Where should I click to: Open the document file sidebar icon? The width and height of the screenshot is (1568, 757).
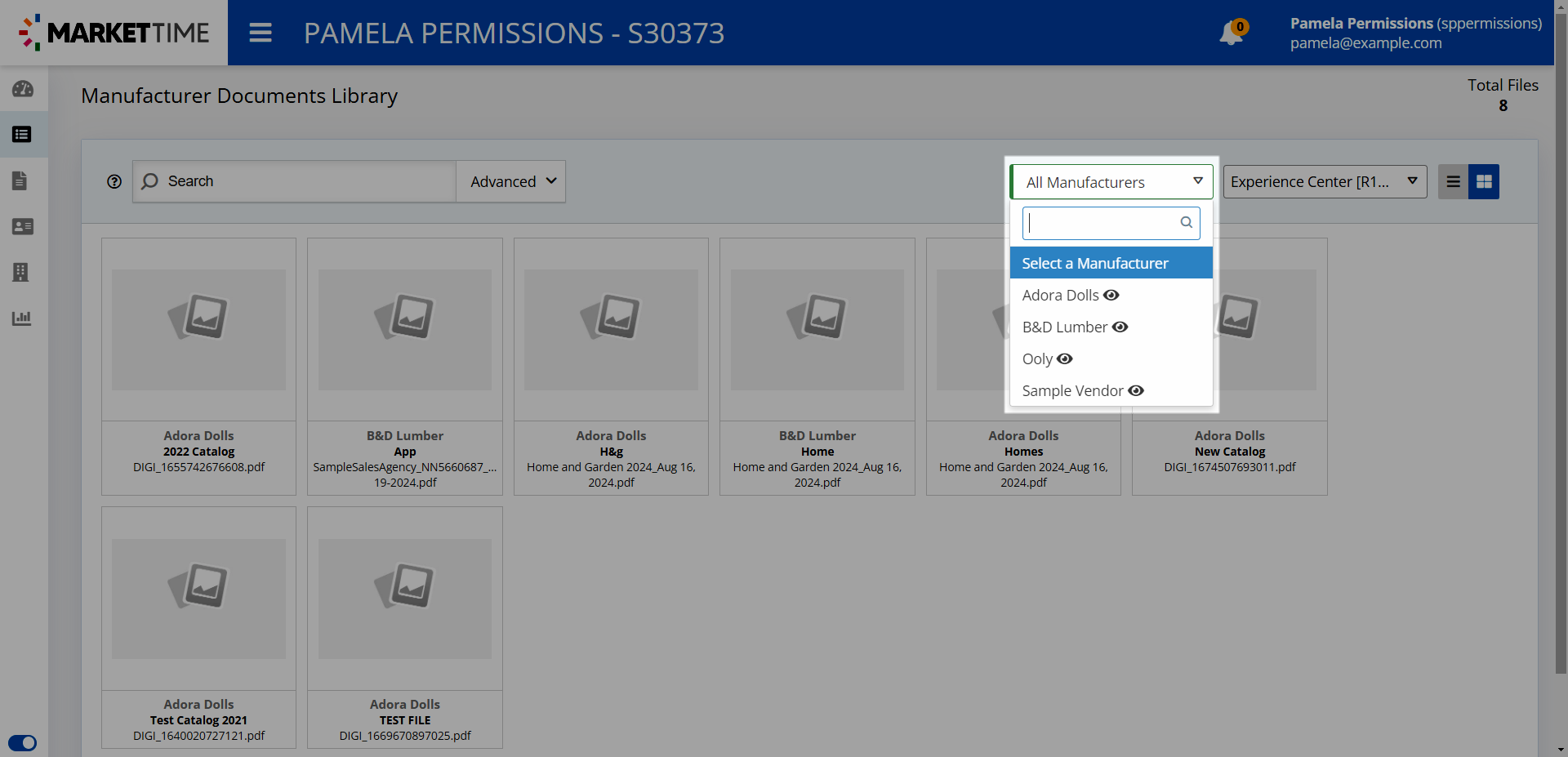tap(21, 180)
